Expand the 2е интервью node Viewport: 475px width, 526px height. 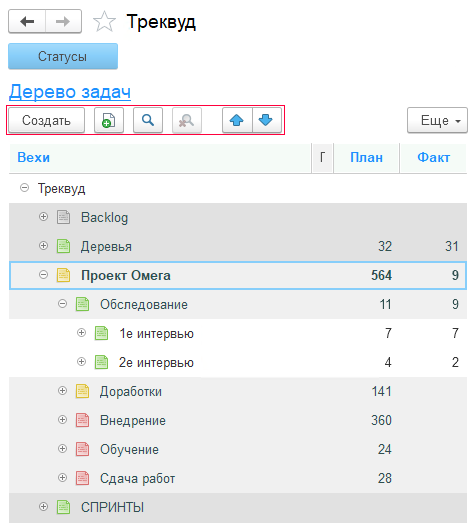pos(82,362)
